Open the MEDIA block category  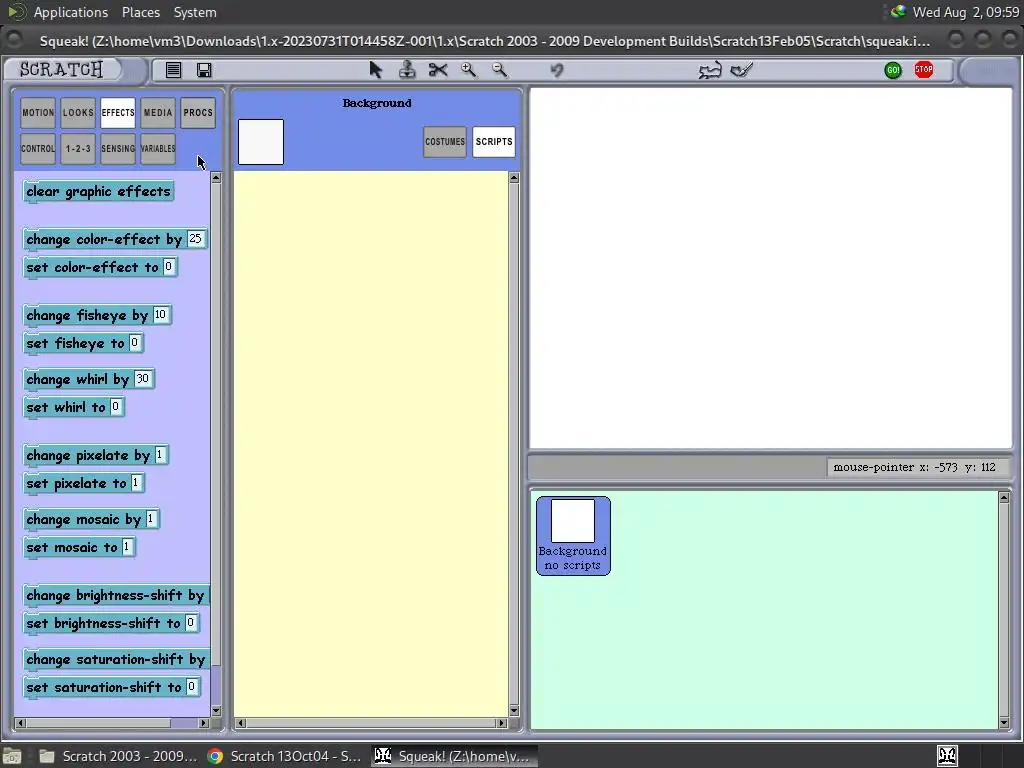(158, 113)
